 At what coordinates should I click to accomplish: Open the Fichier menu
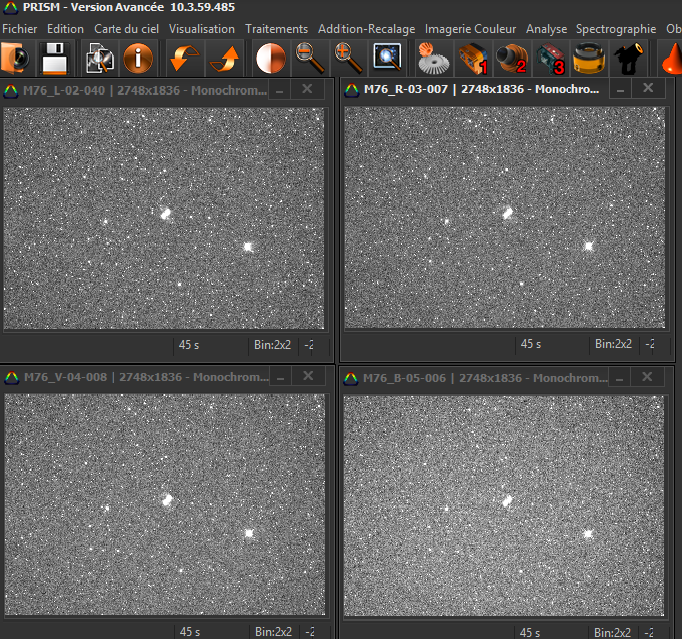pos(20,29)
